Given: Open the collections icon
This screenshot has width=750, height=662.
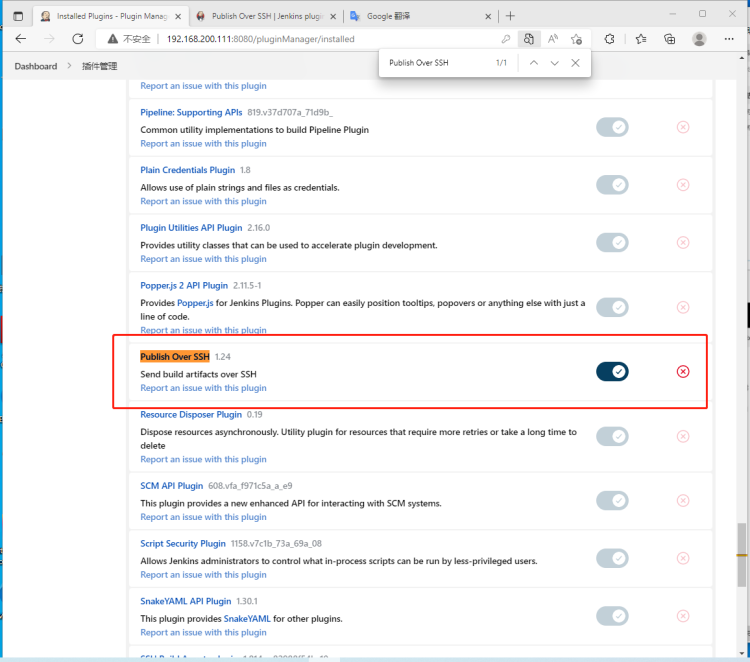Looking at the screenshot, I should [670, 39].
